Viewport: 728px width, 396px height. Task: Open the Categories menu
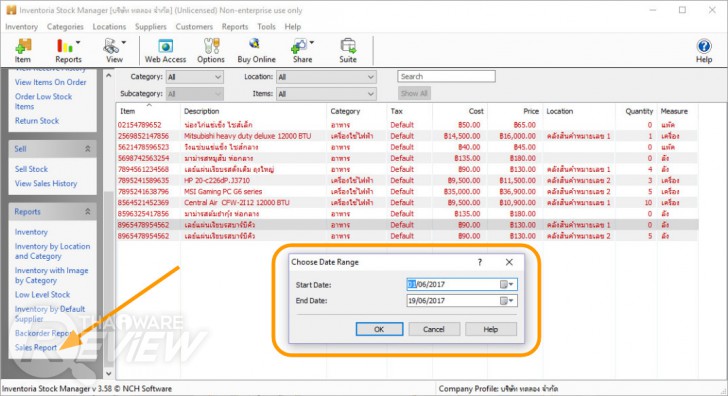(65, 27)
